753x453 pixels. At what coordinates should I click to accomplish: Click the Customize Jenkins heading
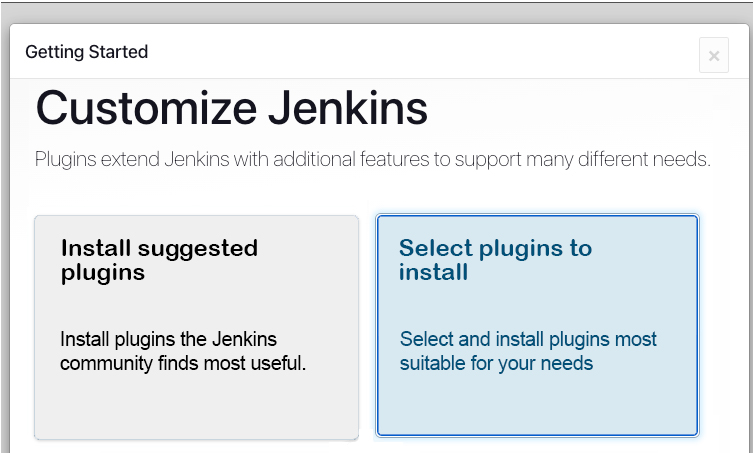pyautogui.click(x=231, y=109)
